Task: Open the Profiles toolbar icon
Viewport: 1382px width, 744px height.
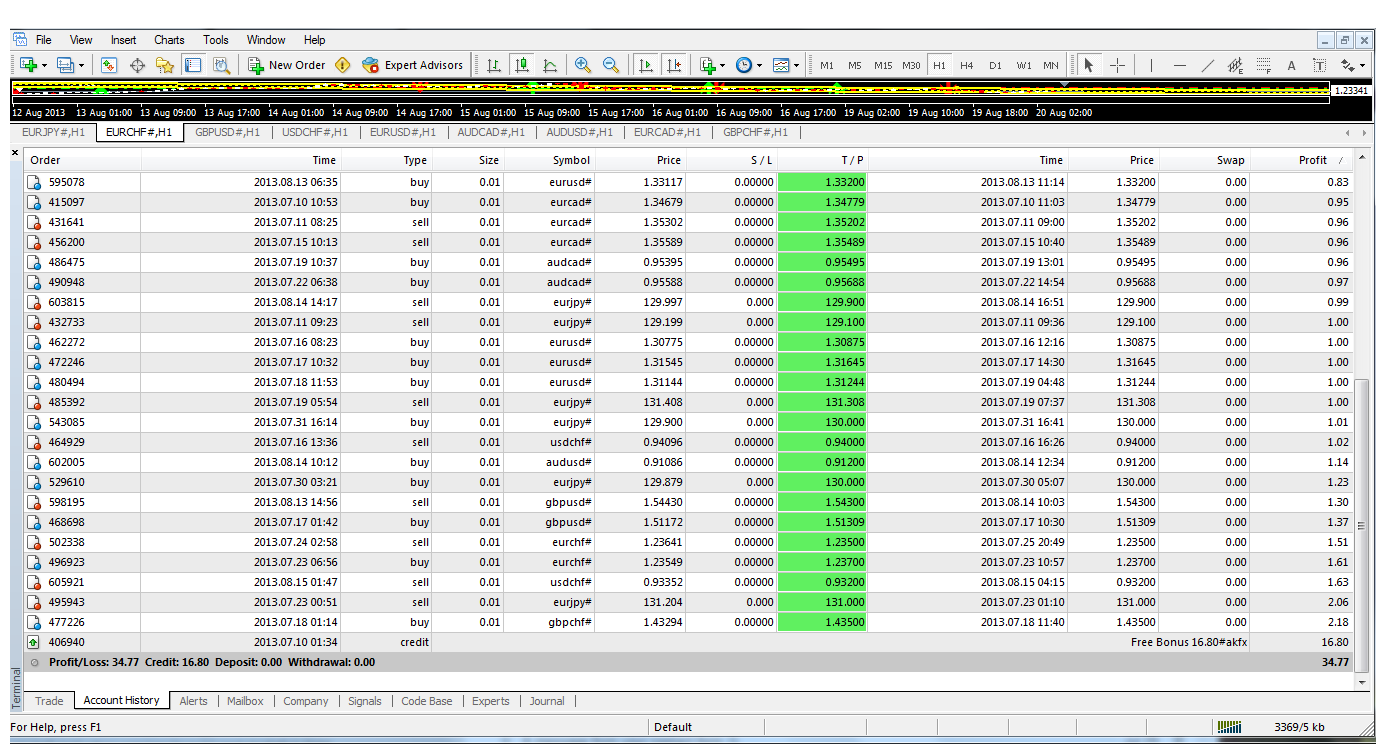Action: [x=66, y=65]
